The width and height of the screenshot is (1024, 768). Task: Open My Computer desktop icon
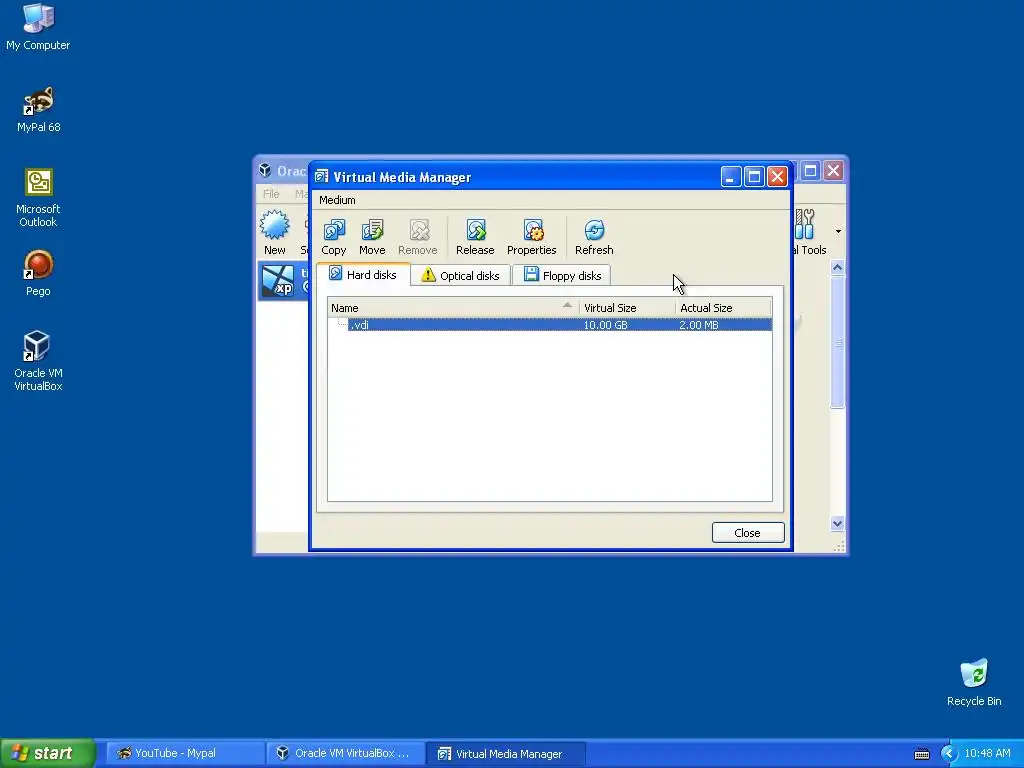pyautogui.click(x=38, y=27)
